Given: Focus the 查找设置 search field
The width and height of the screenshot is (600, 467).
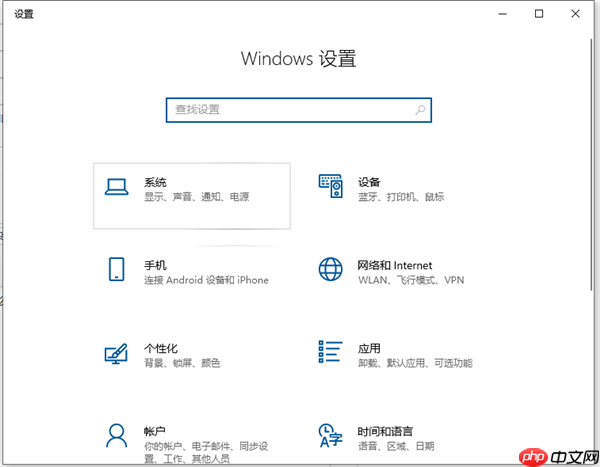Looking at the screenshot, I should (x=299, y=110).
